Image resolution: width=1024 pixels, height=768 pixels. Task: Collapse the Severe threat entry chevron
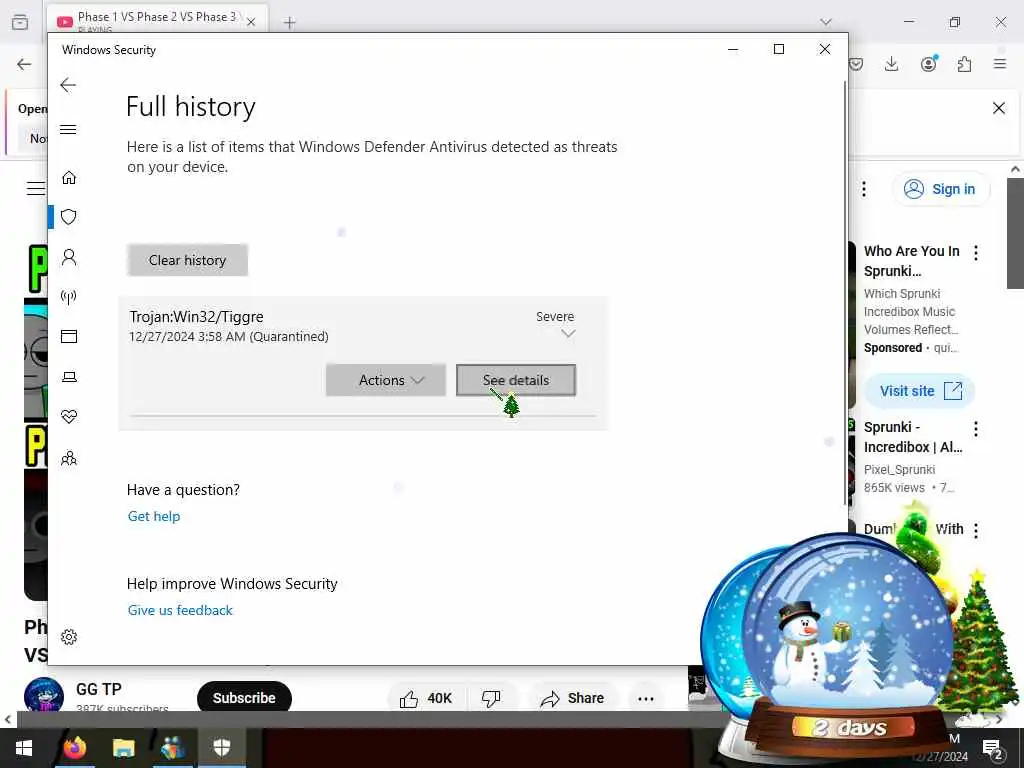568,334
